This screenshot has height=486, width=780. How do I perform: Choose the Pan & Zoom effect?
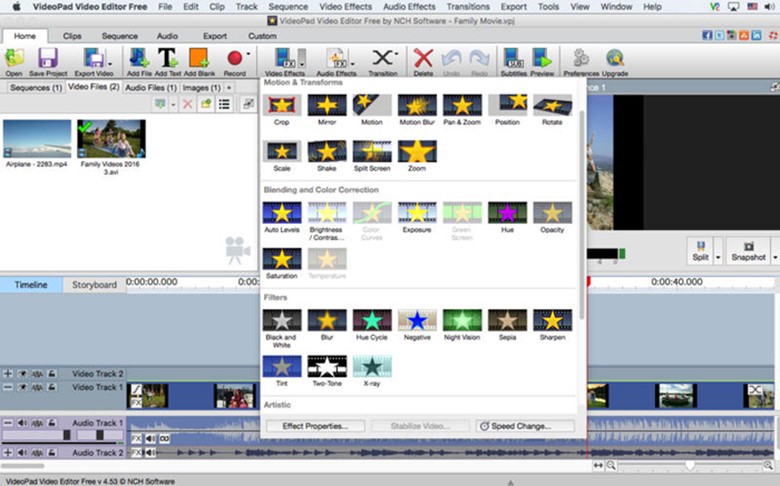click(462, 105)
